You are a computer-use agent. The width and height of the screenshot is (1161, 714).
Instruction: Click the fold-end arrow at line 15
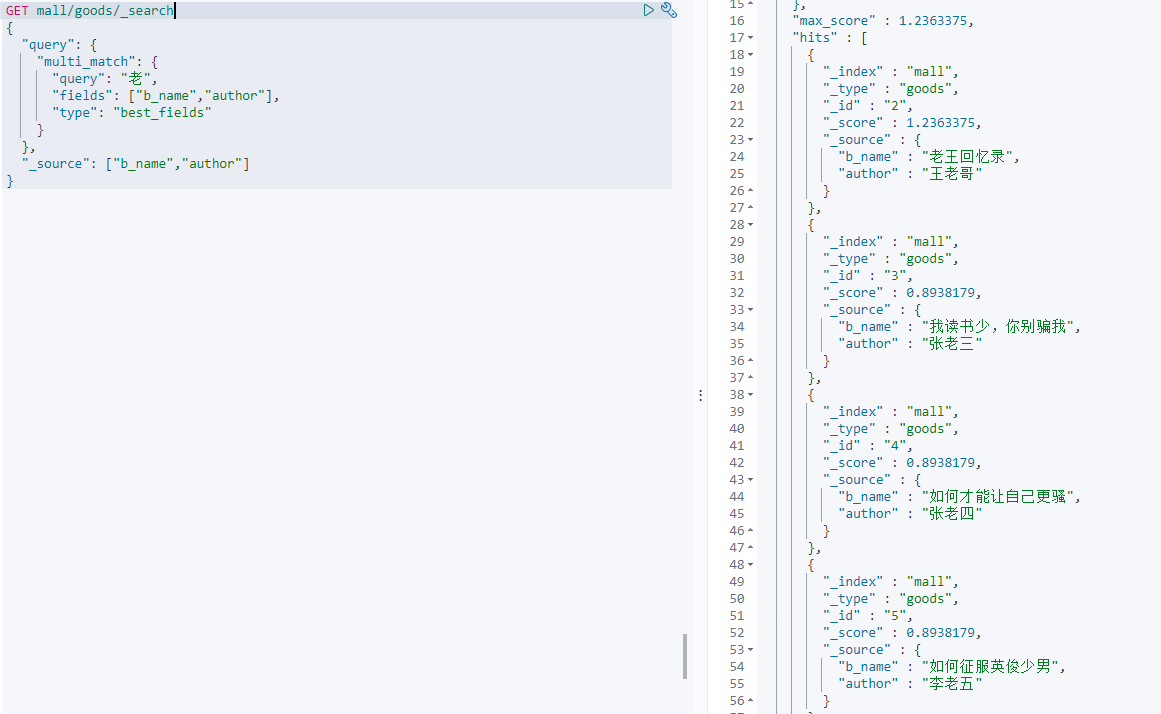pyautogui.click(x=751, y=4)
